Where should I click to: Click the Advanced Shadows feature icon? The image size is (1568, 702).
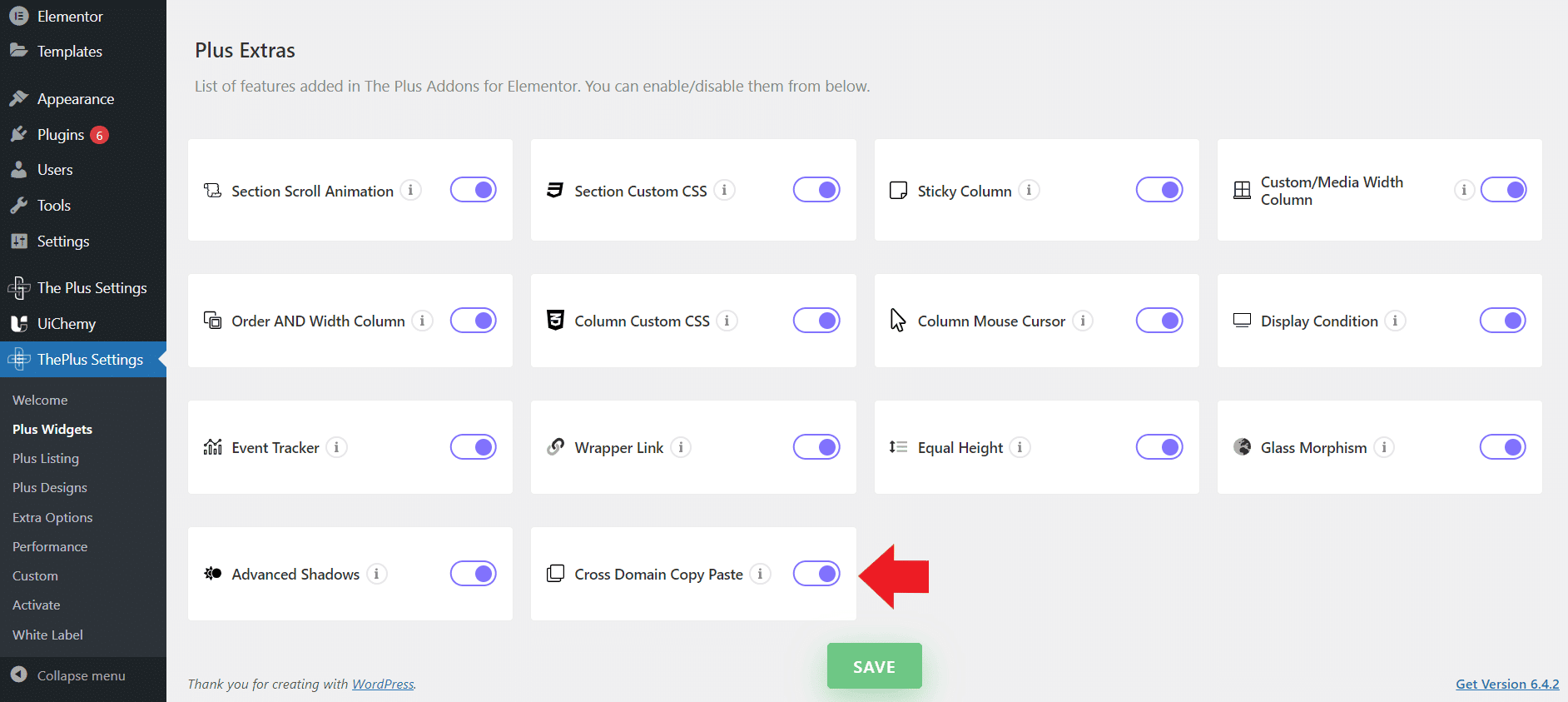tap(213, 574)
